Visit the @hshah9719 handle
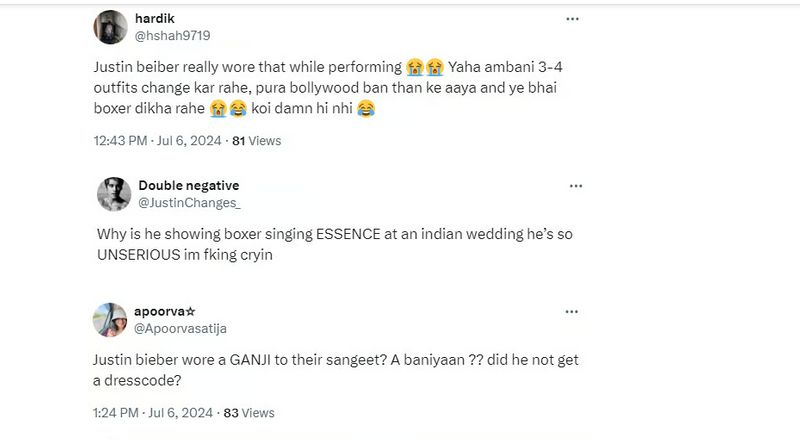Image resolution: width=800 pixels, height=439 pixels. [x=172, y=35]
